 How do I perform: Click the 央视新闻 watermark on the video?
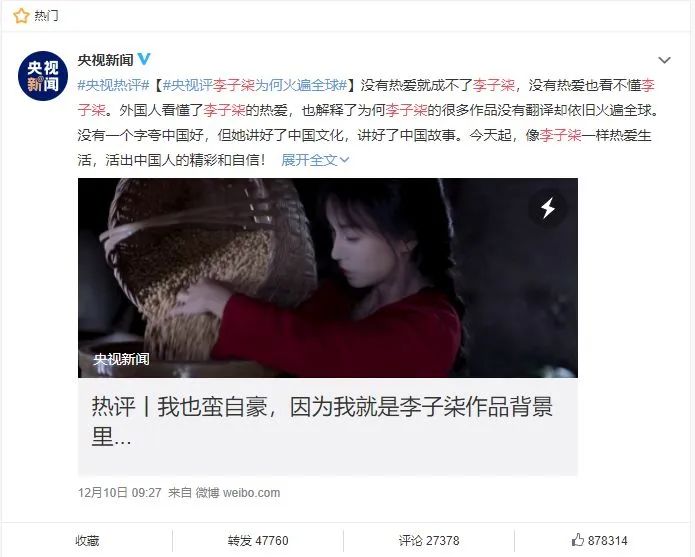coord(121,359)
